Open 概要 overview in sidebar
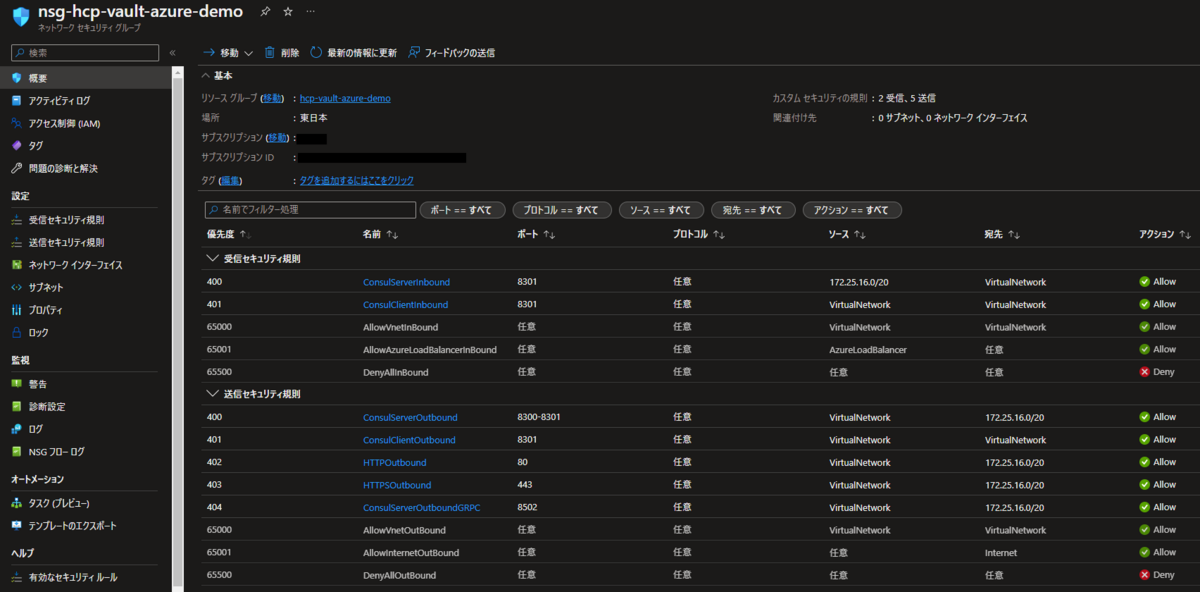Viewport: 1200px width, 592px height. [x=86, y=78]
